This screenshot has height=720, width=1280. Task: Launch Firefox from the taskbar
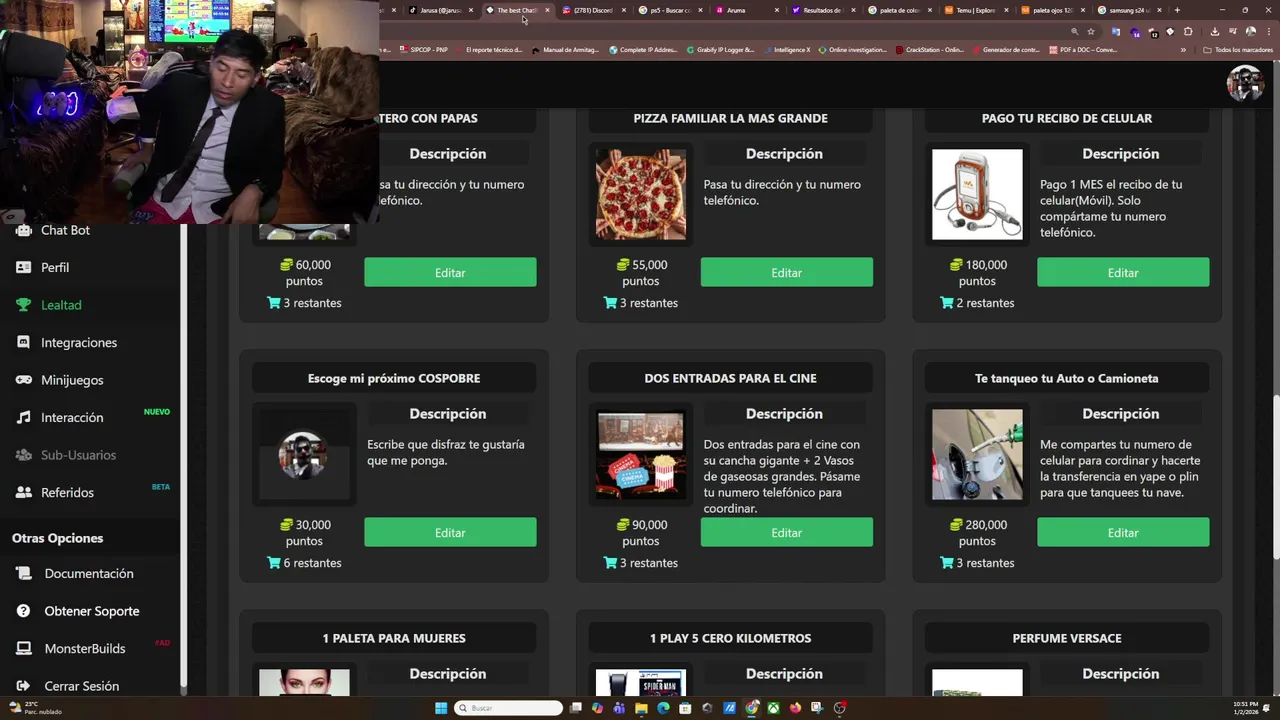795,708
